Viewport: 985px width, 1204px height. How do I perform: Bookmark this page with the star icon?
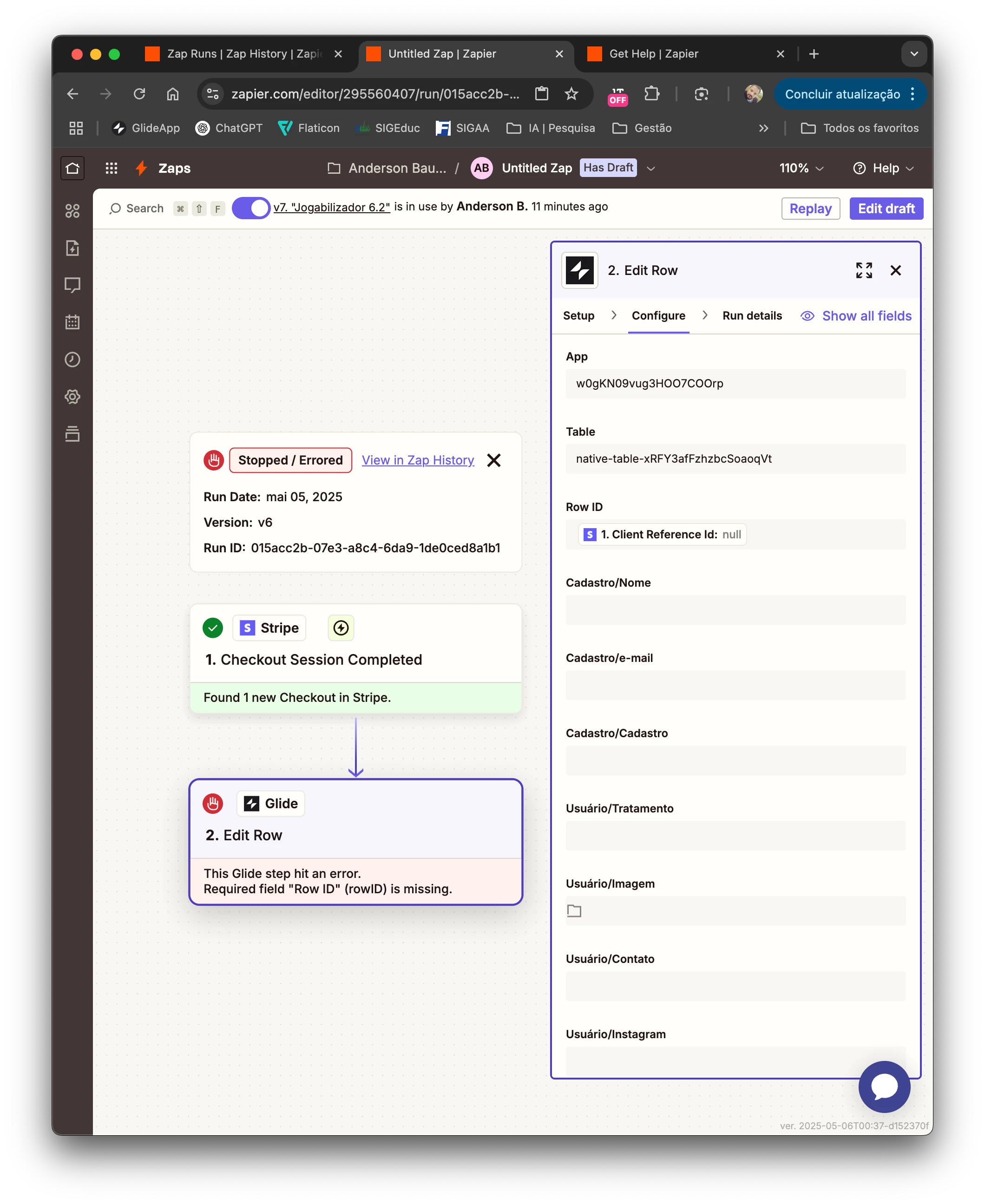(571, 93)
